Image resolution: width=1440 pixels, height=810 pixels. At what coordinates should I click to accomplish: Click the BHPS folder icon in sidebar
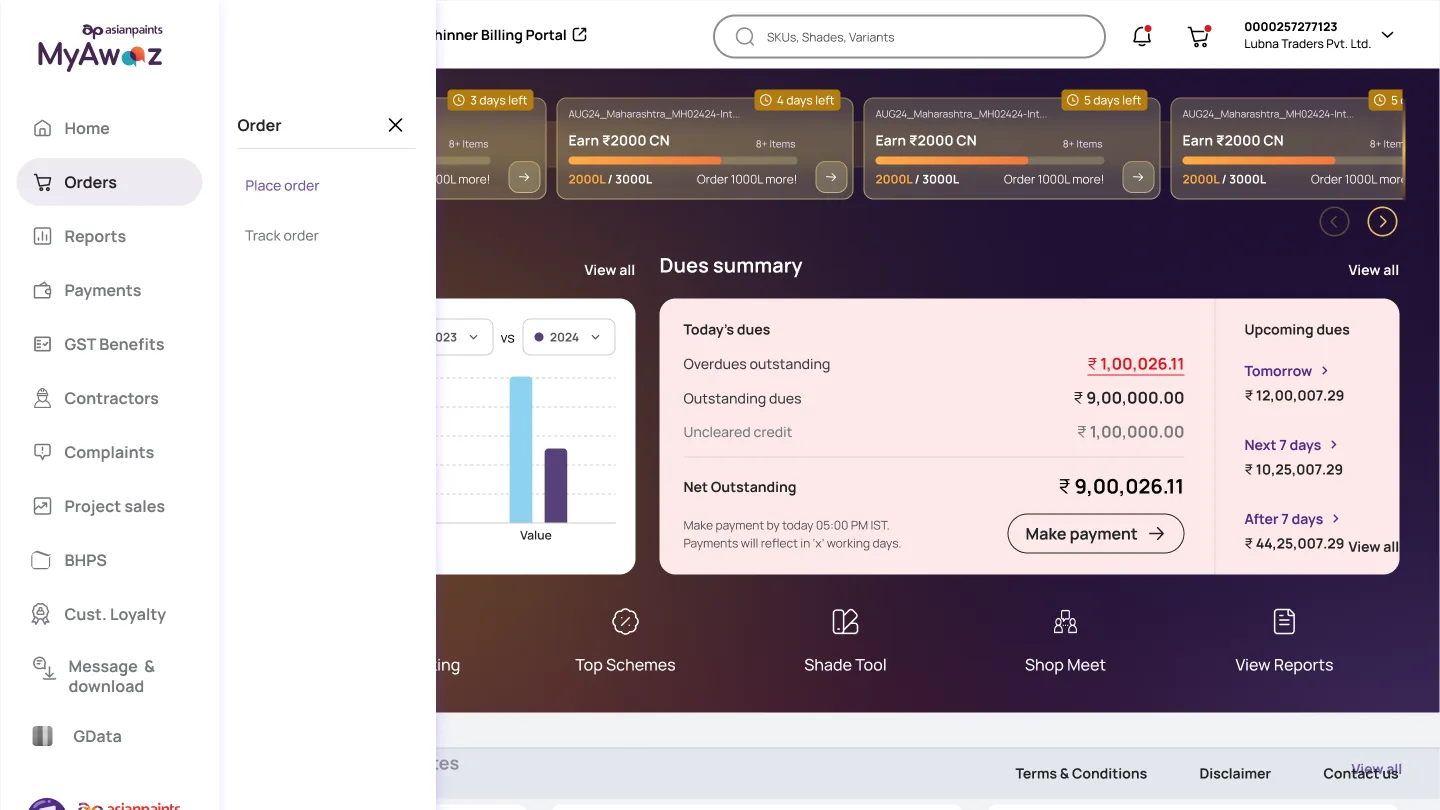point(41,560)
